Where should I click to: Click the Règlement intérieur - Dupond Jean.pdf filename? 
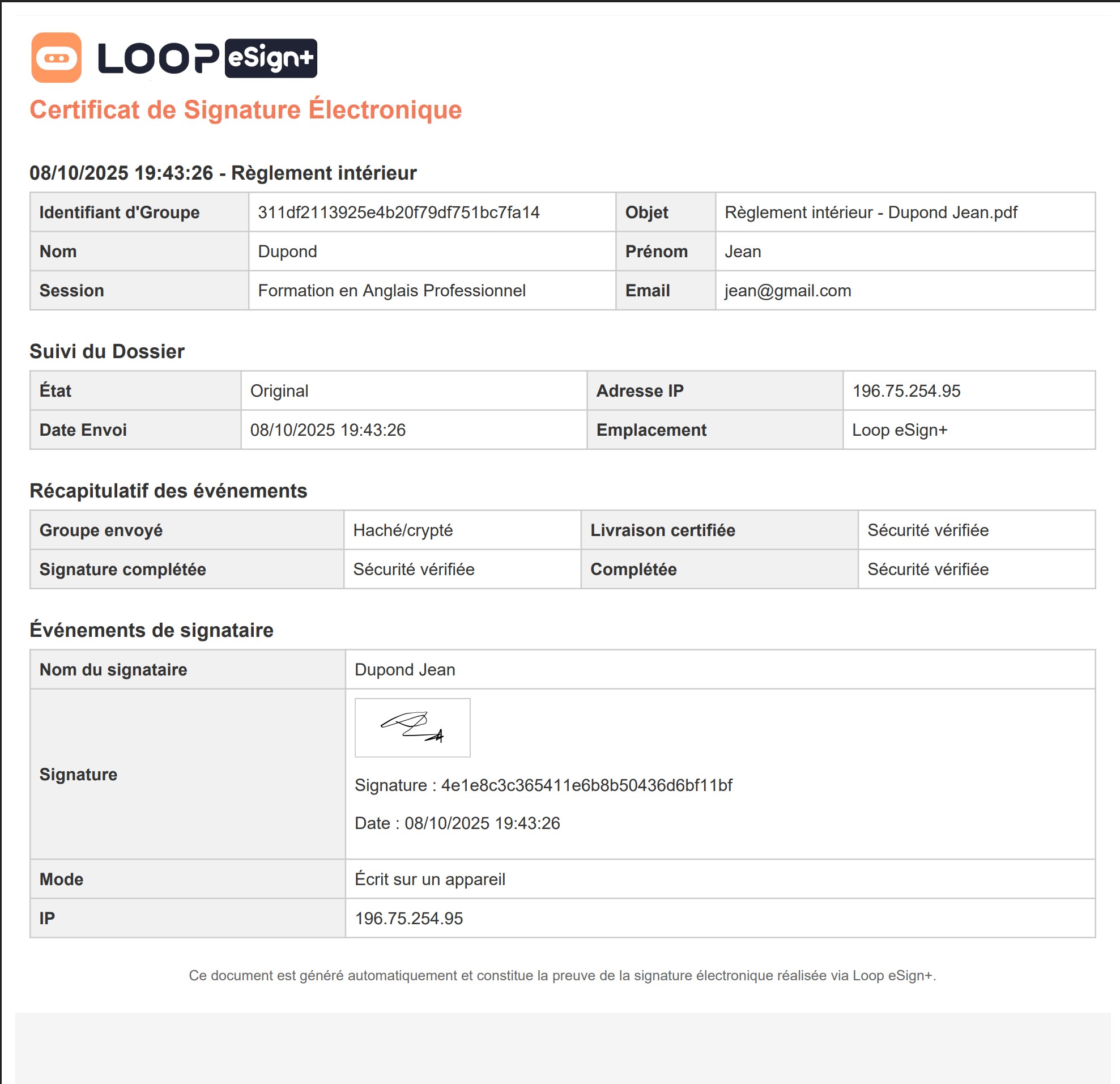point(870,212)
